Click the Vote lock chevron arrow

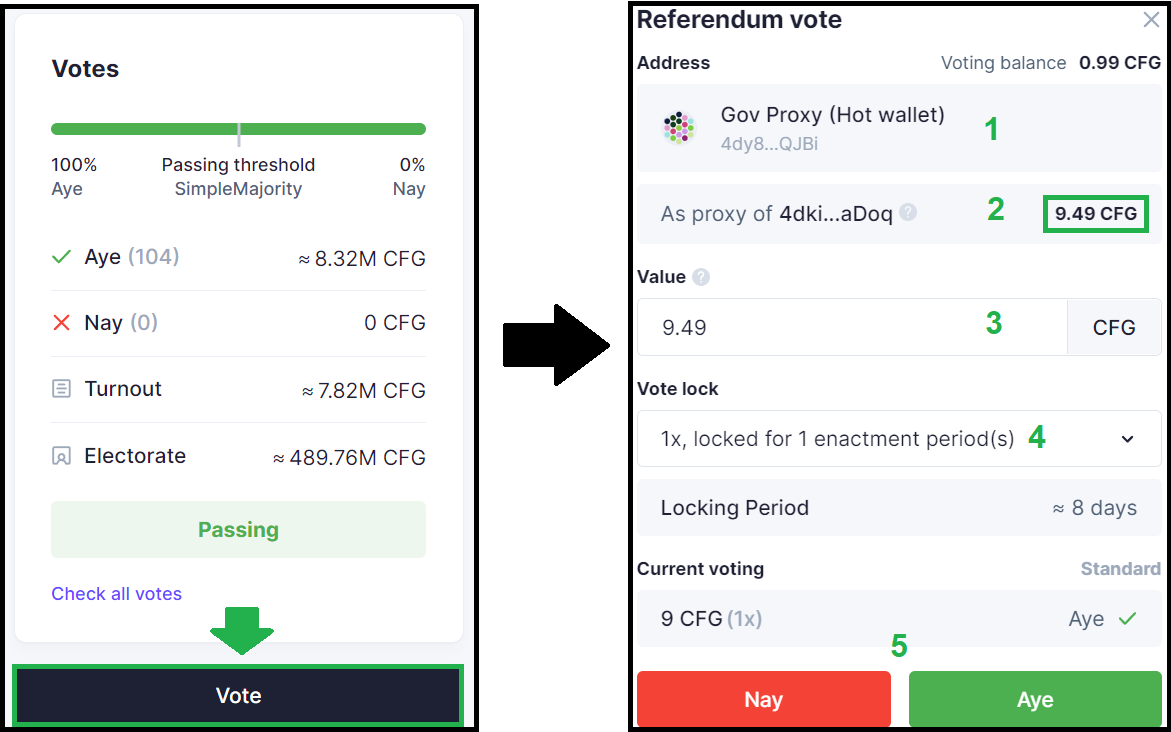coord(1128,439)
